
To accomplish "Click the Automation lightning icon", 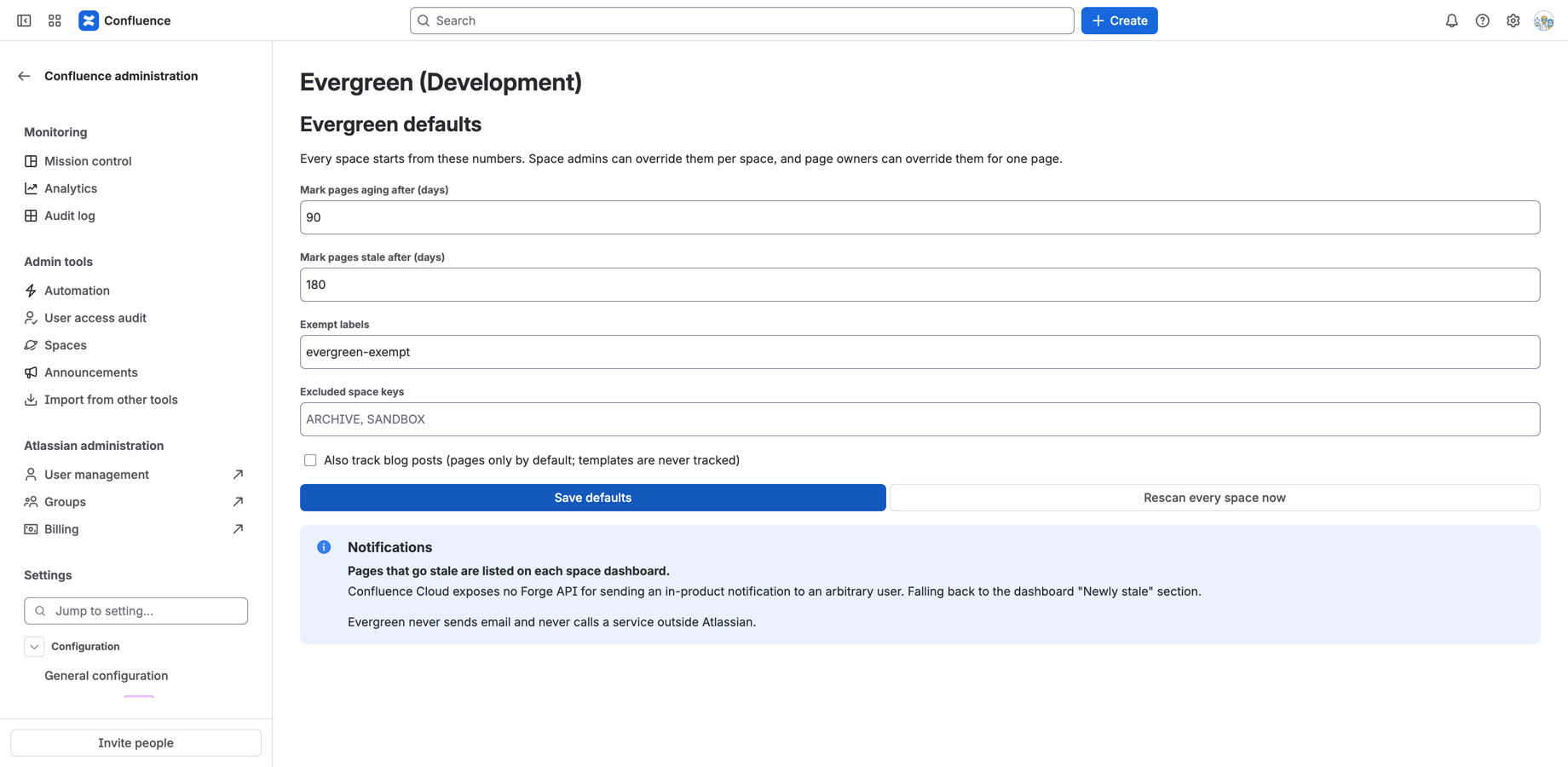I will point(31,291).
